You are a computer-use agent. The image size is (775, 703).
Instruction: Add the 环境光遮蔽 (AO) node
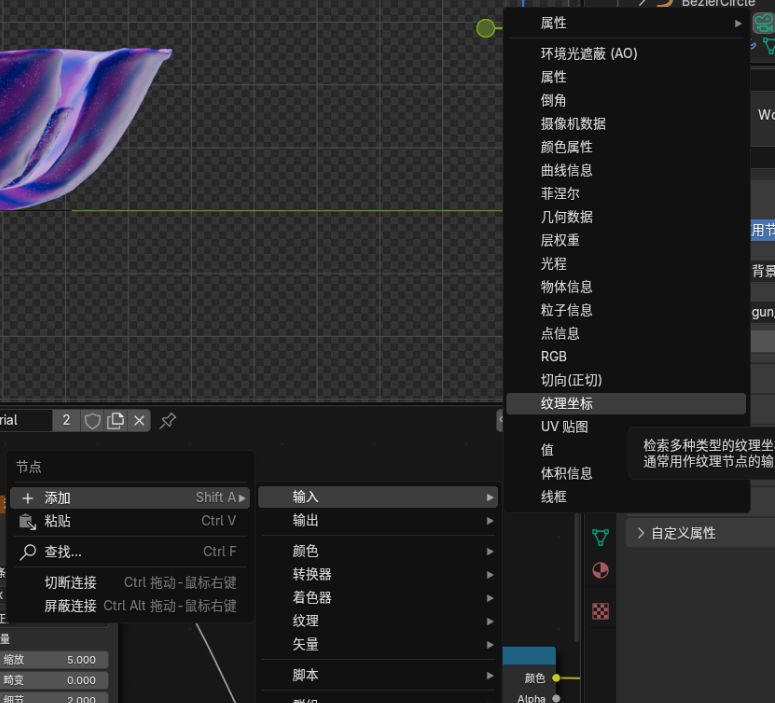(626, 53)
